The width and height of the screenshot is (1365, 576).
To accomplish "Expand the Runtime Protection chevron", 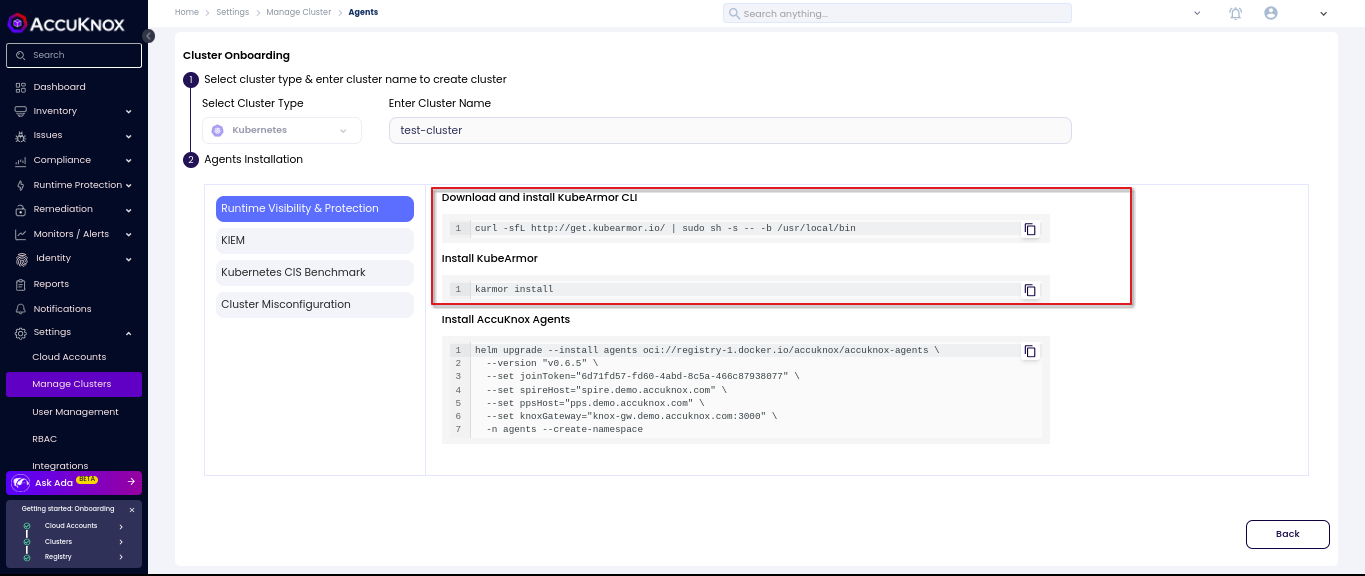I will [129, 185].
